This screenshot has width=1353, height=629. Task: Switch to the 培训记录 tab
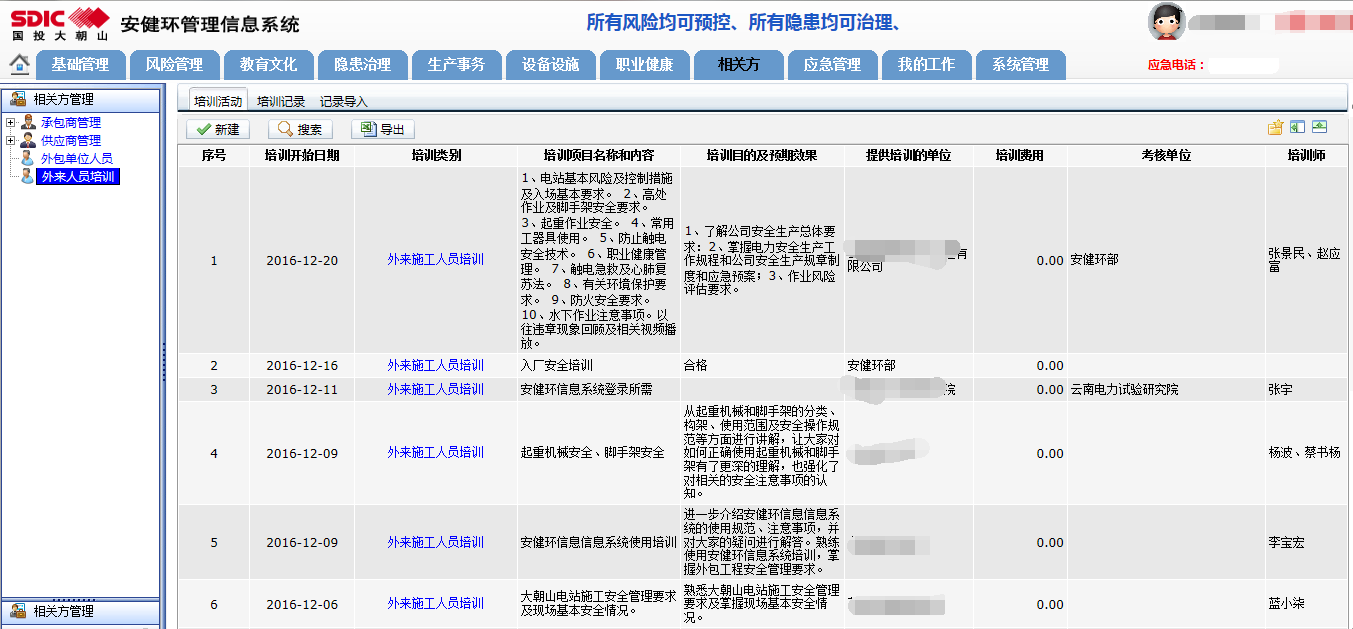pos(280,101)
